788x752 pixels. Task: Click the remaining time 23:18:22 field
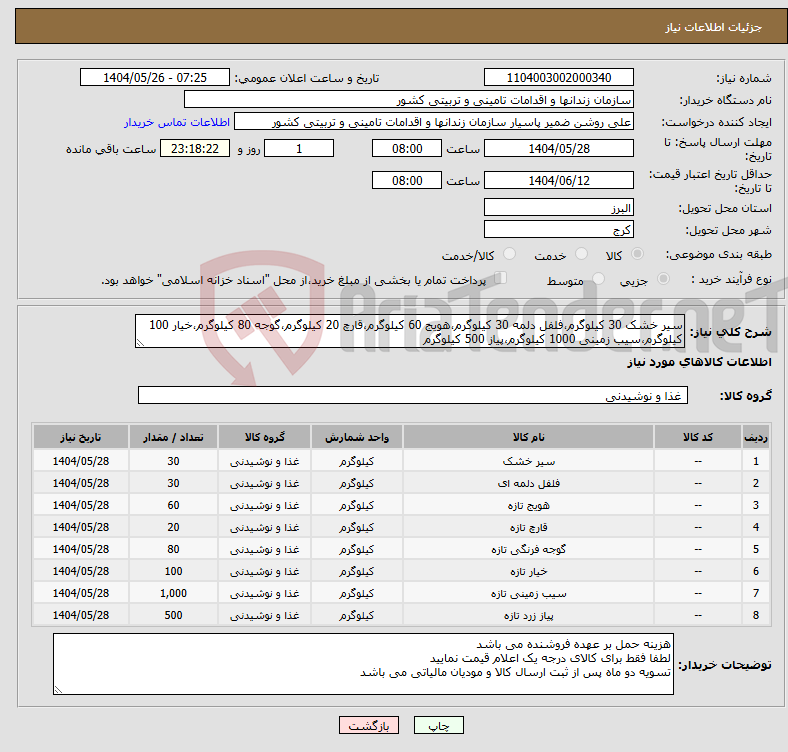pos(195,149)
